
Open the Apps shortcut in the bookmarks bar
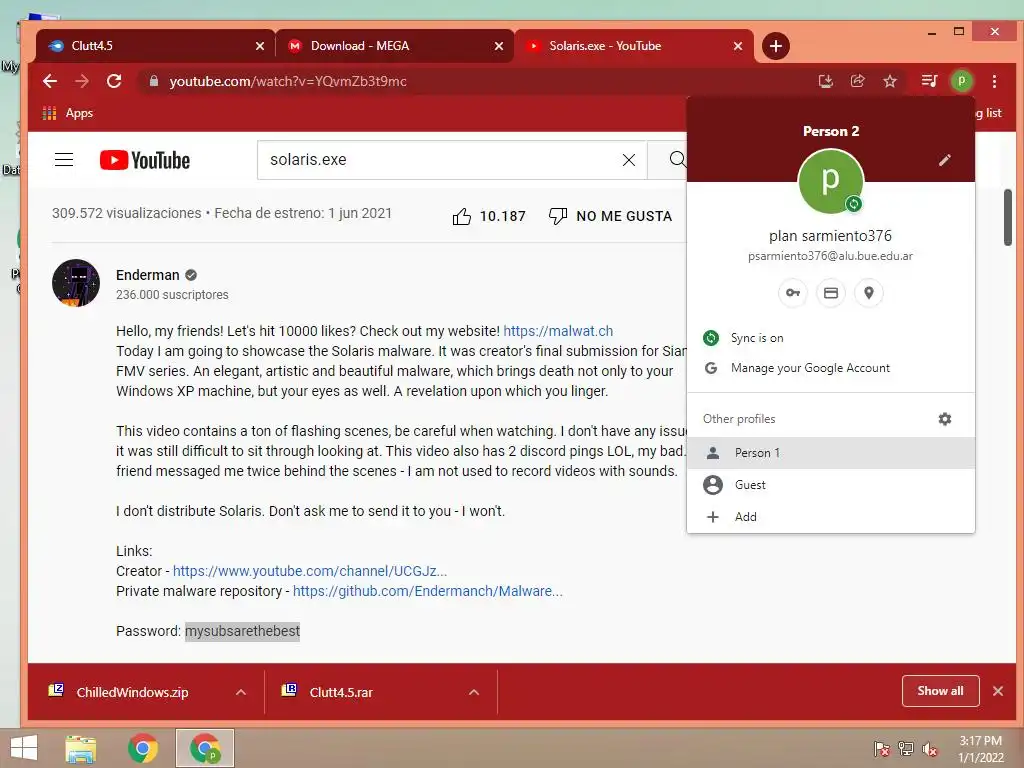coord(68,113)
